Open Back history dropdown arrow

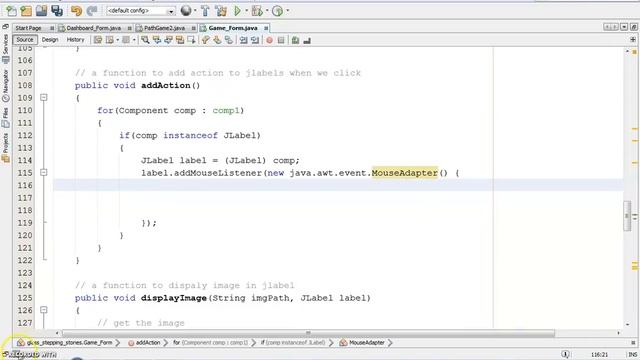coord(118,40)
